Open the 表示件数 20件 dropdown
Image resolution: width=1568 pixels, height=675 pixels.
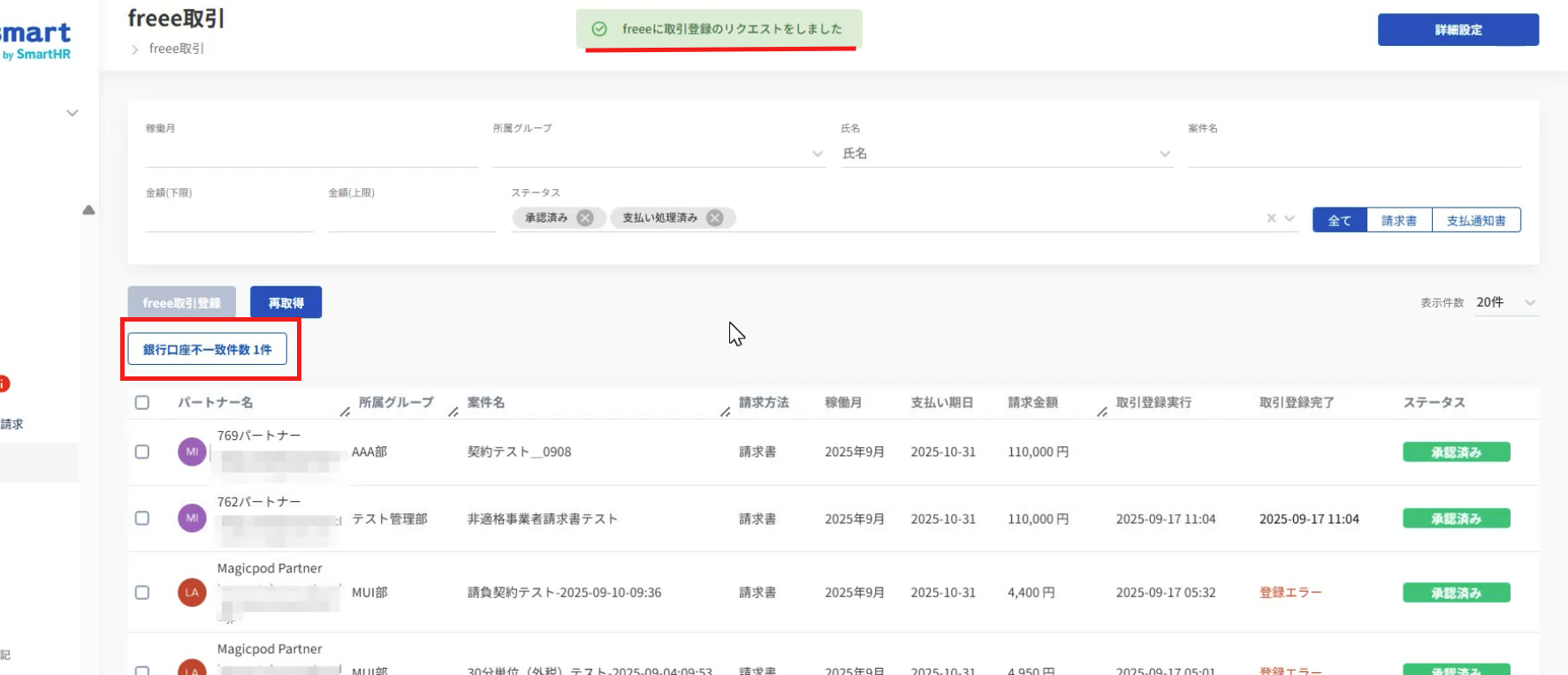pyautogui.click(x=1506, y=302)
